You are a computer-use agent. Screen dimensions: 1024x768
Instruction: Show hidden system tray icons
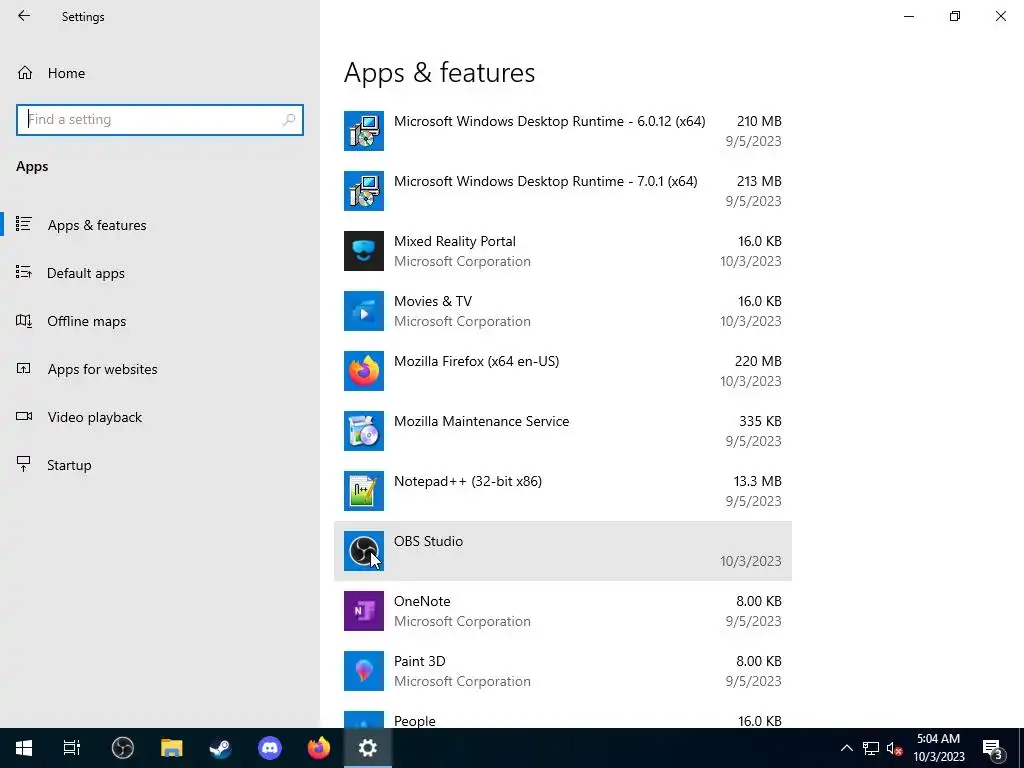click(x=846, y=748)
